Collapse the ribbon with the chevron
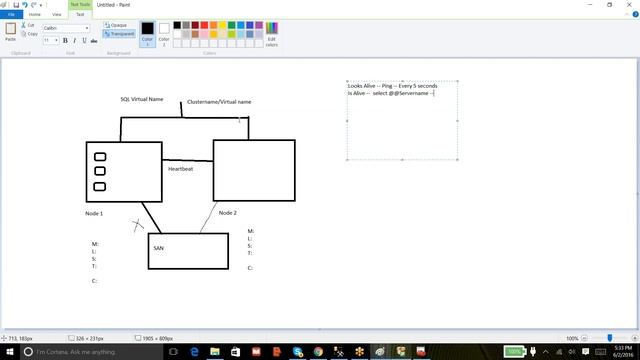This screenshot has height=360, width=640. click(627, 14)
